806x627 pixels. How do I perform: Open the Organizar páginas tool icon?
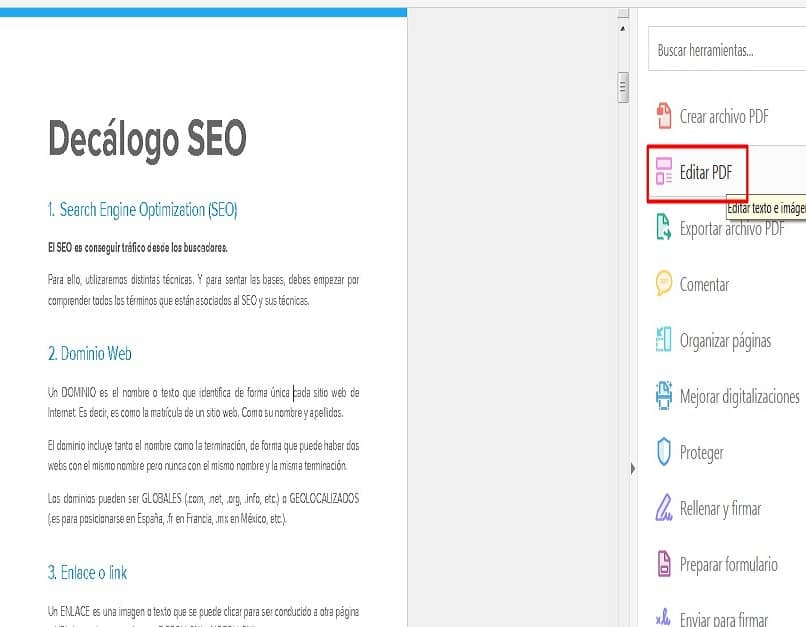click(664, 340)
